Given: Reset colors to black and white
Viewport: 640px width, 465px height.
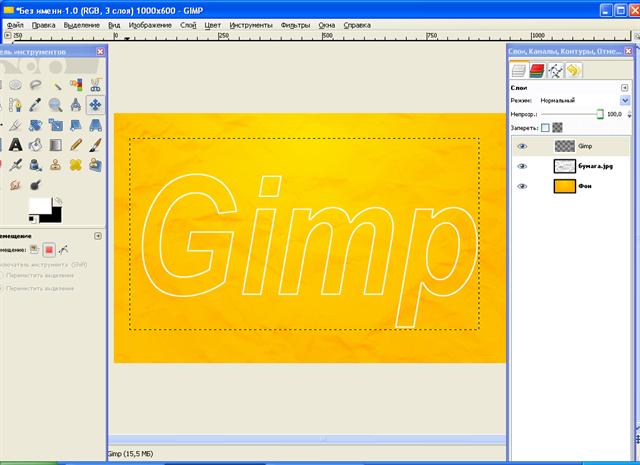Looking at the screenshot, I should coord(32,220).
